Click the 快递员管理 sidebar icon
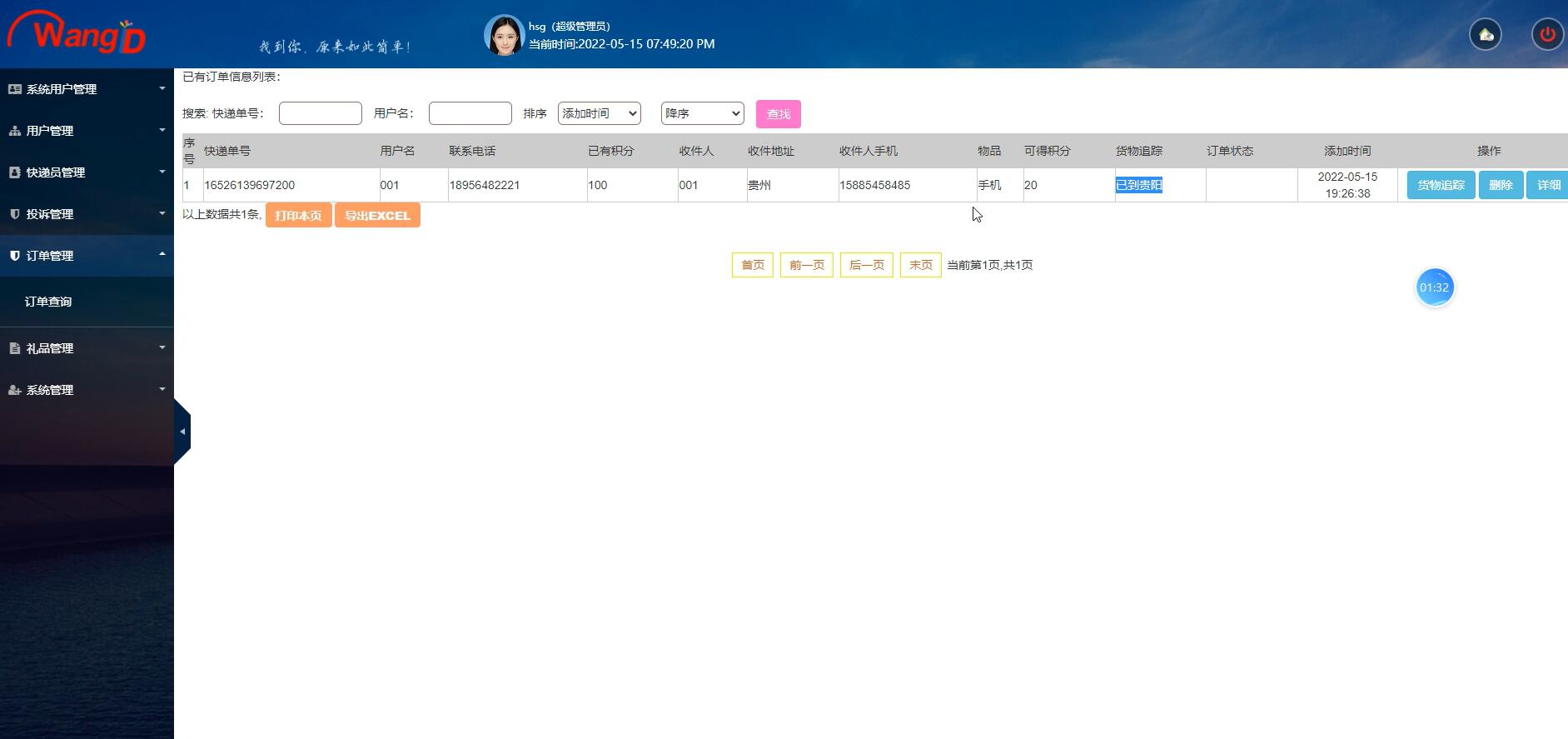This screenshot has width=1568, height=739. 15,172
